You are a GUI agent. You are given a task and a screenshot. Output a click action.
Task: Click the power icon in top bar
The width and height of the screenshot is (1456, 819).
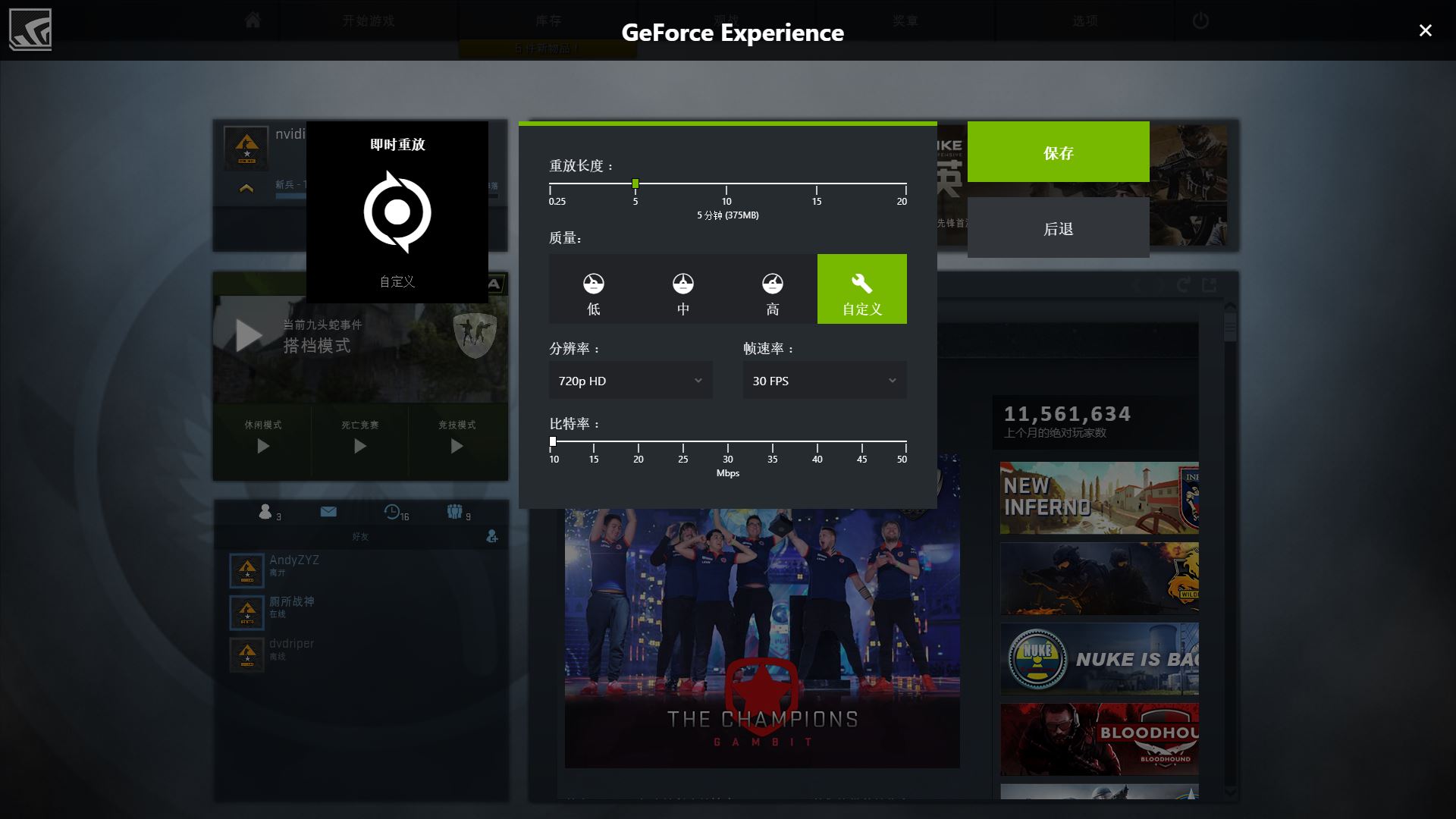pyautogui.click(x=1200, y=20)
